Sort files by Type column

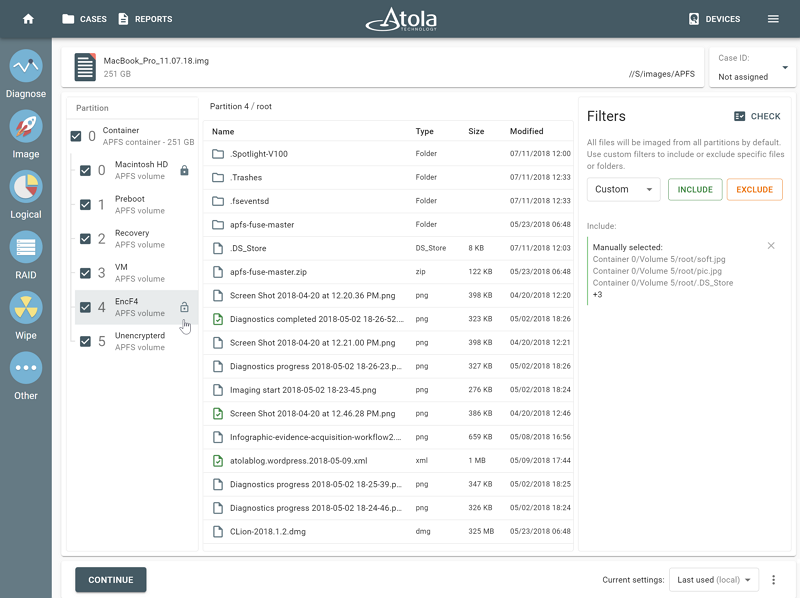(424, 131)
